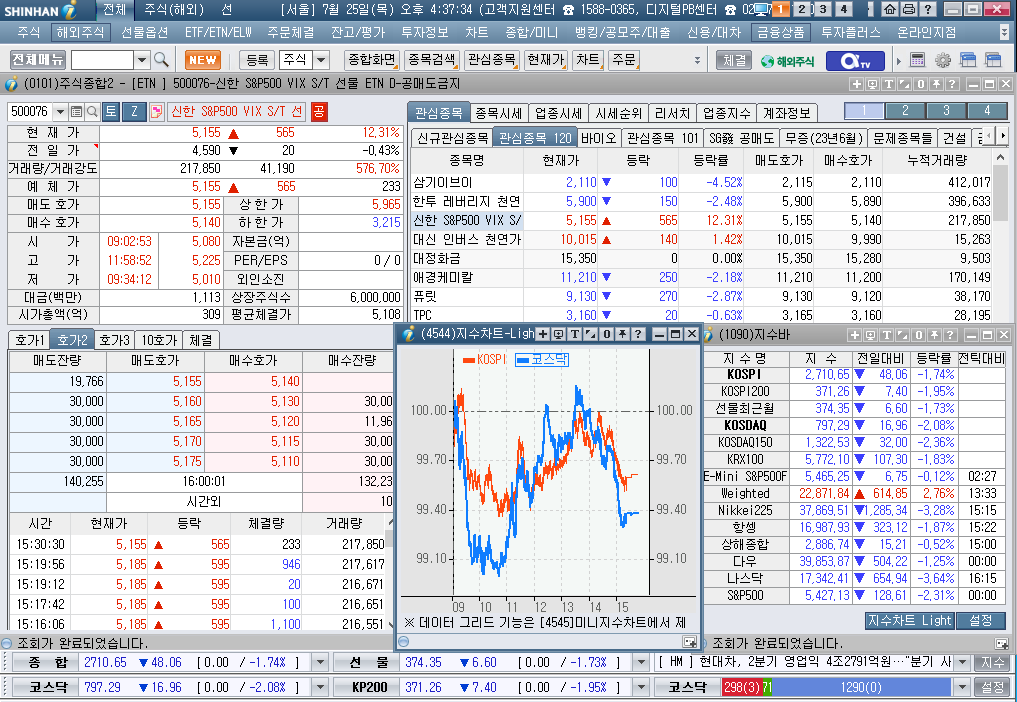Screen dimensions: 1017x702
Task: Click T font icon in 주식종합2 window header
Action: 889,84
